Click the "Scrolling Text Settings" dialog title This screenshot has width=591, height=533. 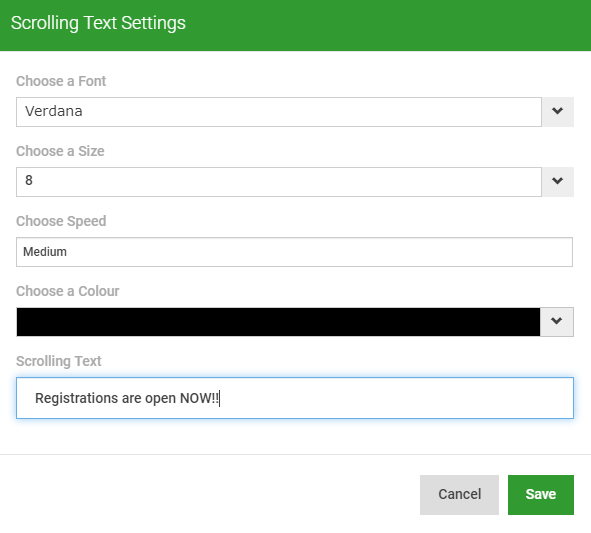coord(98,23)
